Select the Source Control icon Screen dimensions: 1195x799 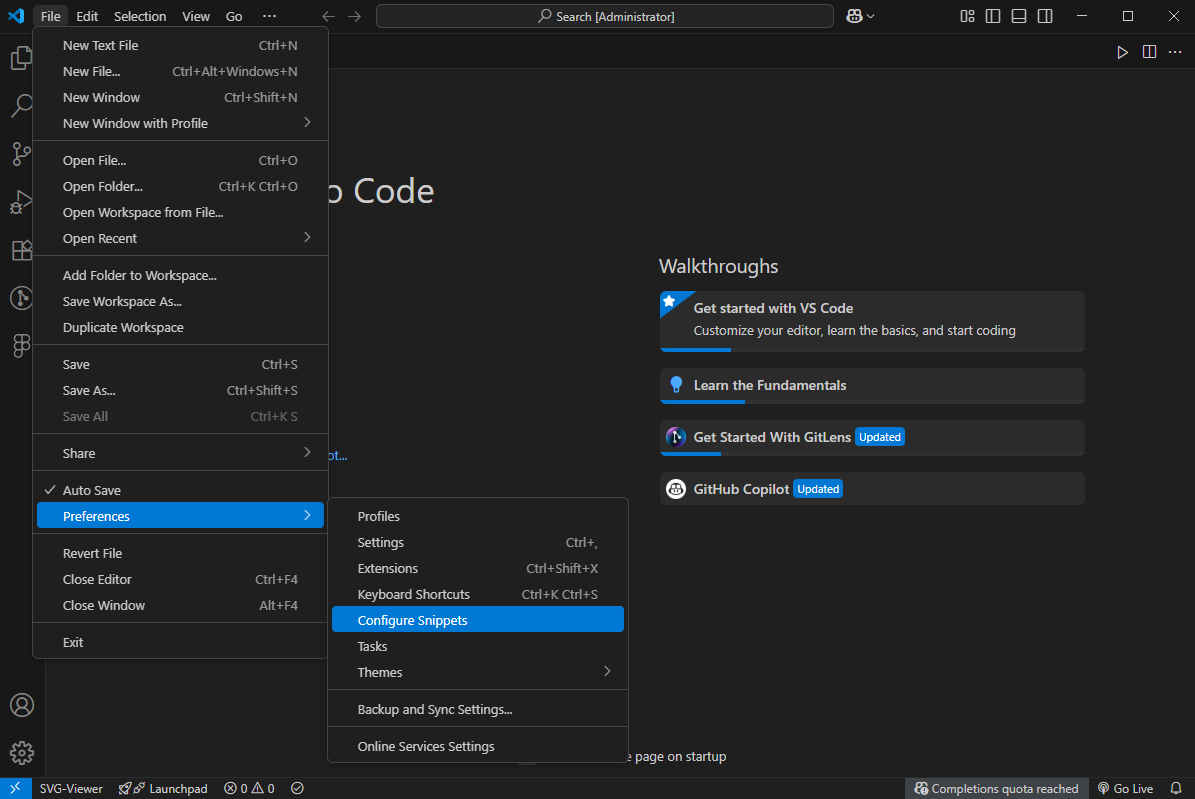(22, 153)
